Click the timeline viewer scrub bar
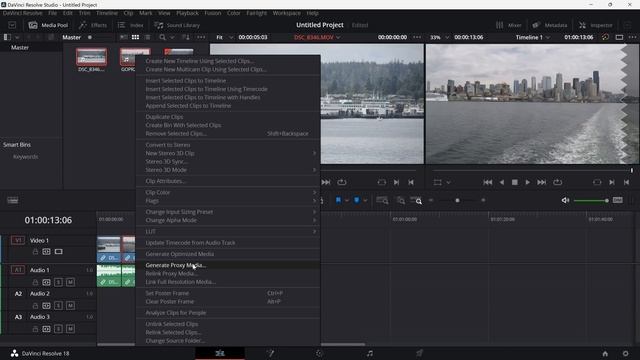The image size is (640, 360). click(x=533, y=170)
